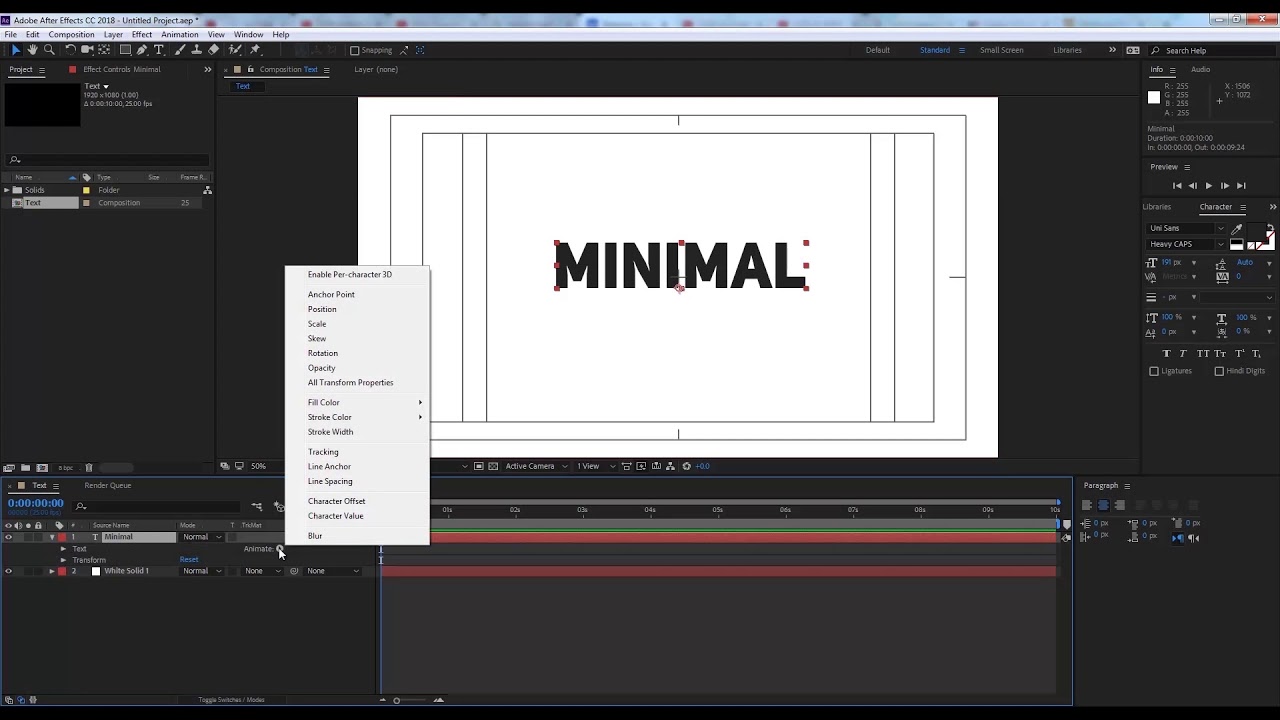Select the Eraser tool

click(213, 50)
